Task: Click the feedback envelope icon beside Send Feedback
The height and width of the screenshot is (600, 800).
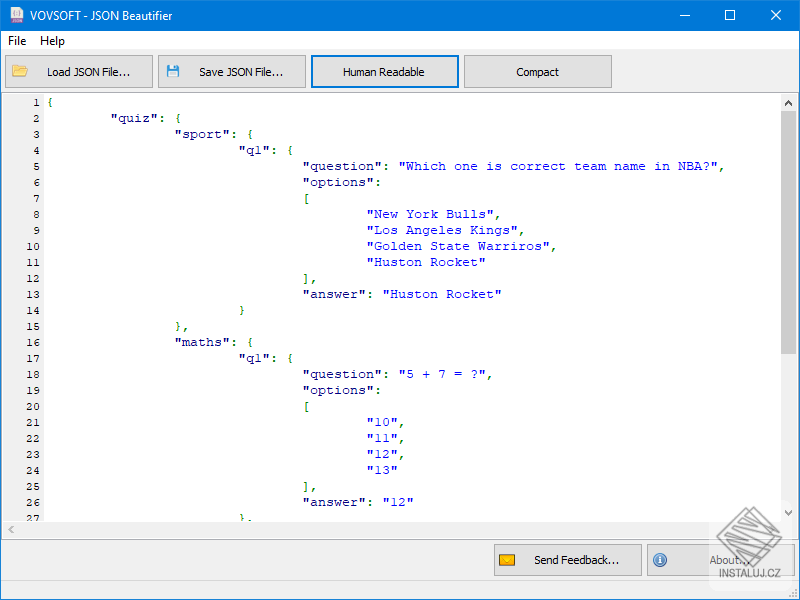Action: coord(507,560)
